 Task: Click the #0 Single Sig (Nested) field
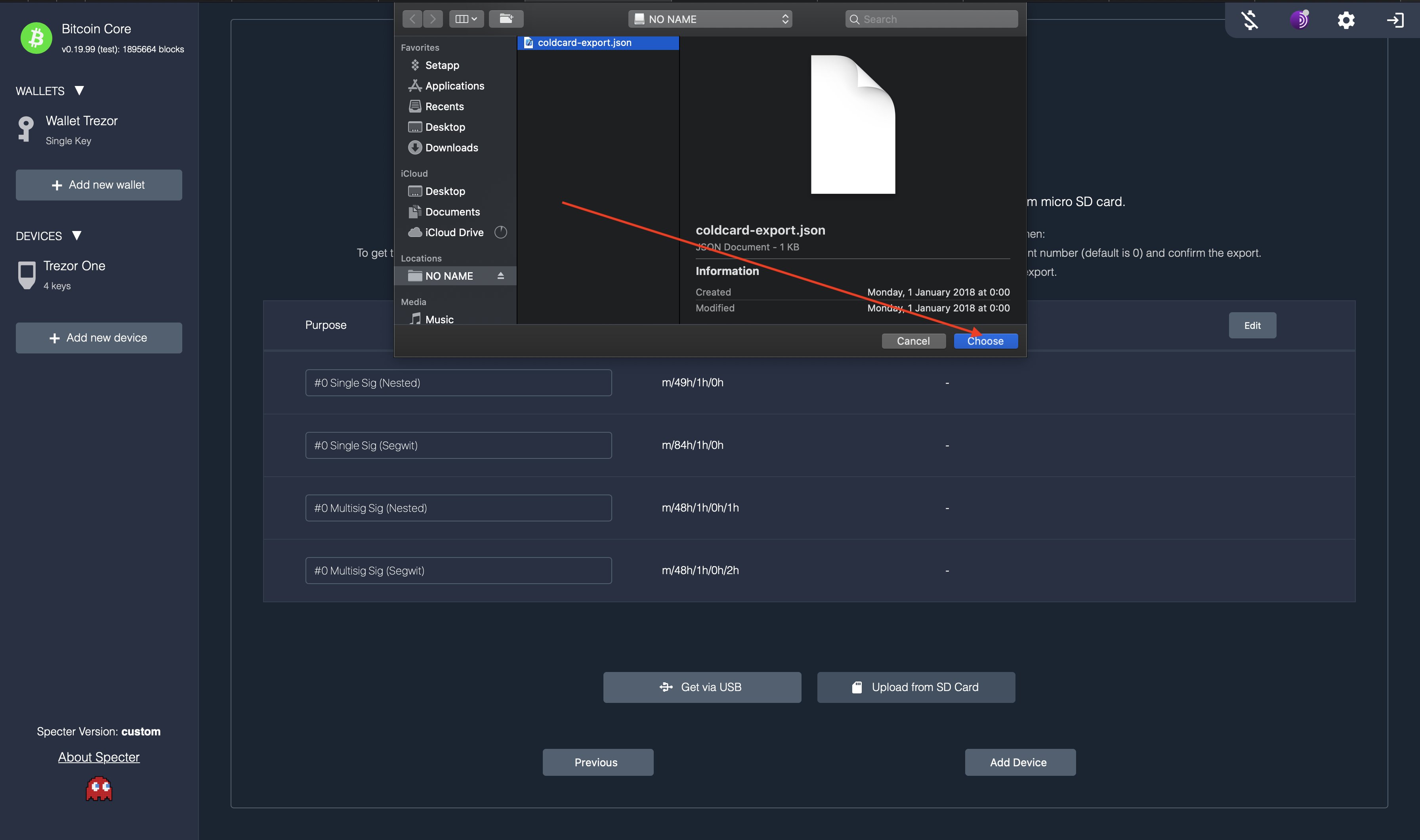[x=458, y=383]
